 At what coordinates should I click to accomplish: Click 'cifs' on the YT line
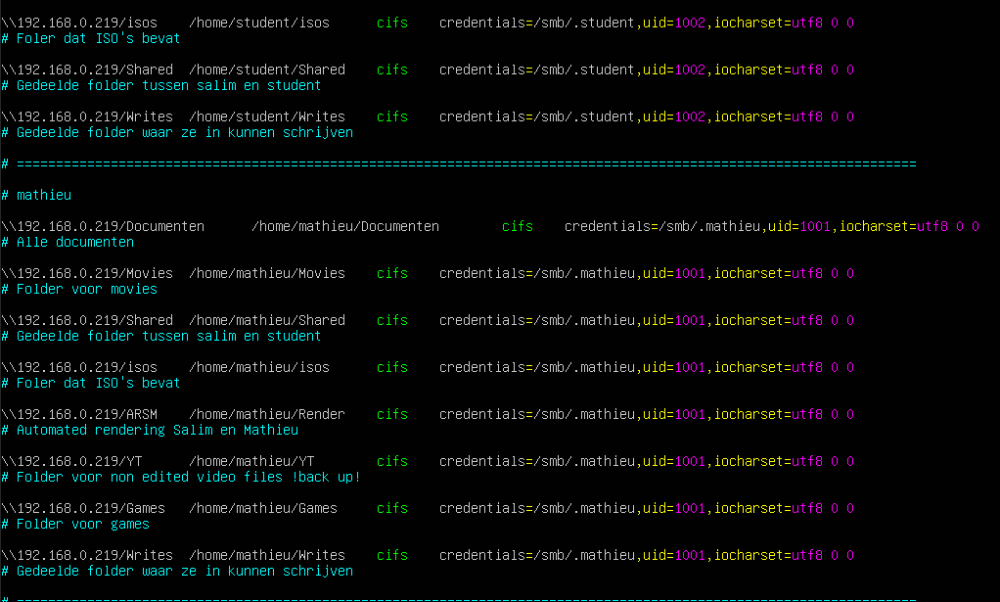tap(392, 462)
